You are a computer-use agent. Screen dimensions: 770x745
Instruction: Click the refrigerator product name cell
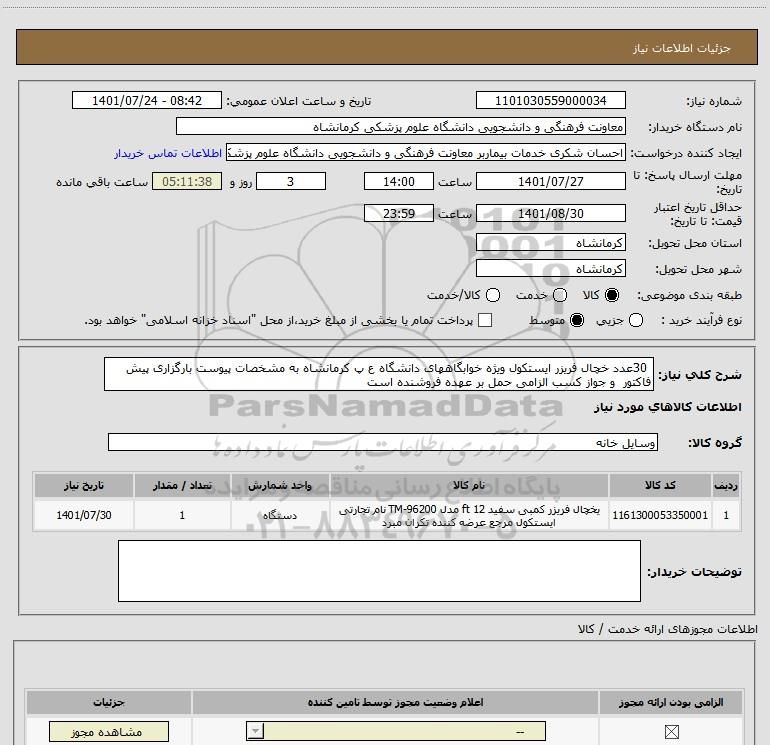[x=469, y=515]
